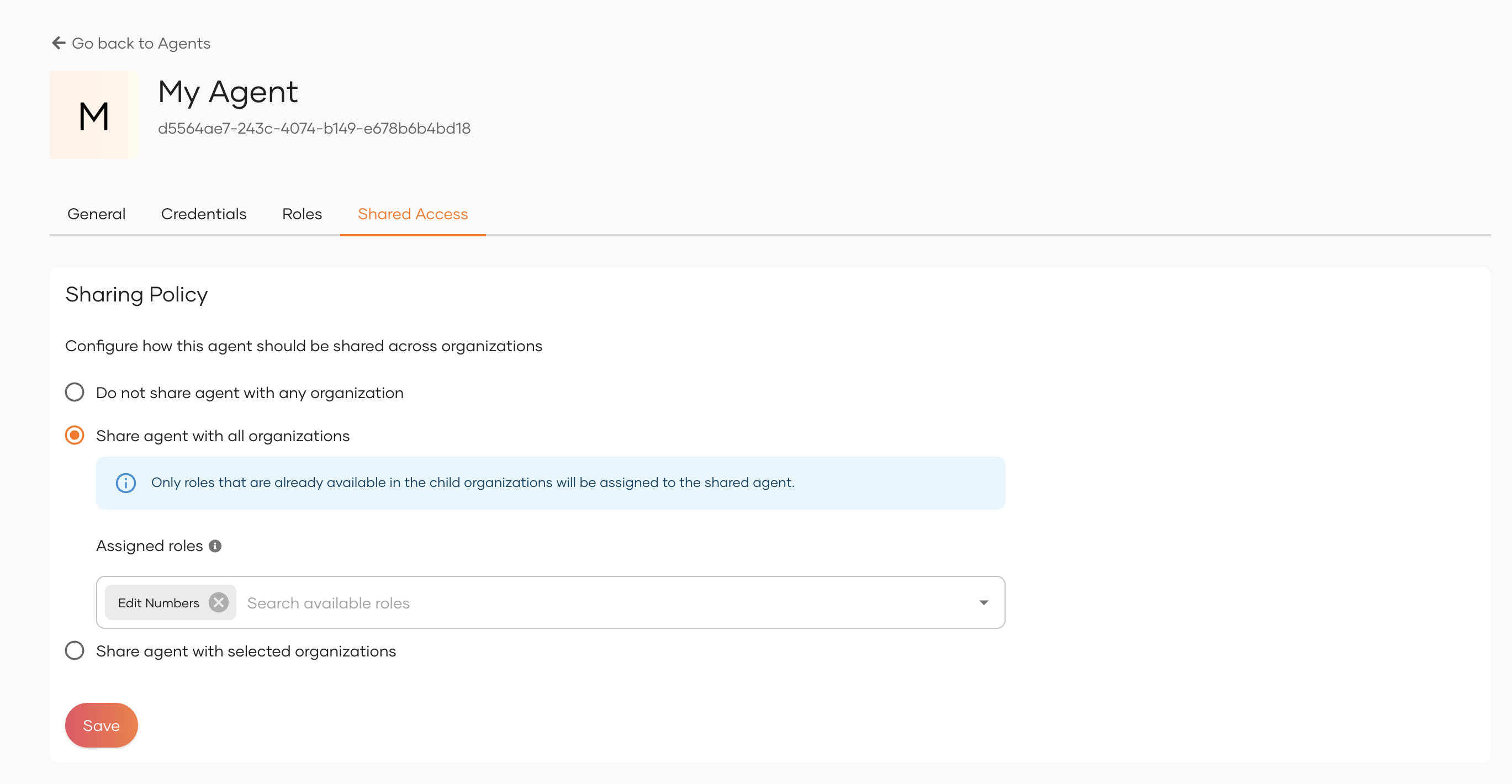The width and height of the screenshot is (1512, 784).
Task: Click the Assigned roles info tooltip icon
Action: 215,545
